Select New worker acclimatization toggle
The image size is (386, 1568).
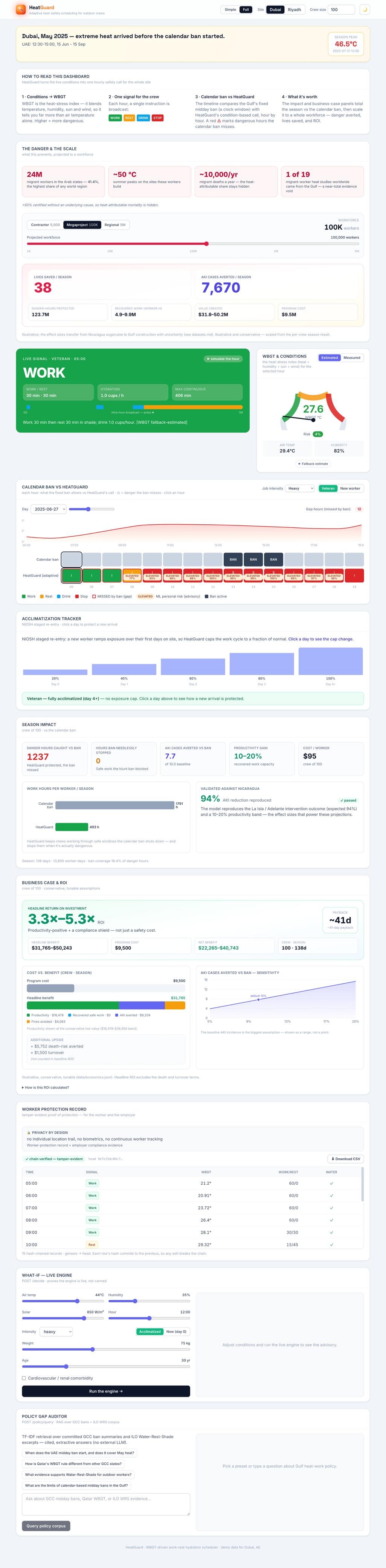pos(350,488)
